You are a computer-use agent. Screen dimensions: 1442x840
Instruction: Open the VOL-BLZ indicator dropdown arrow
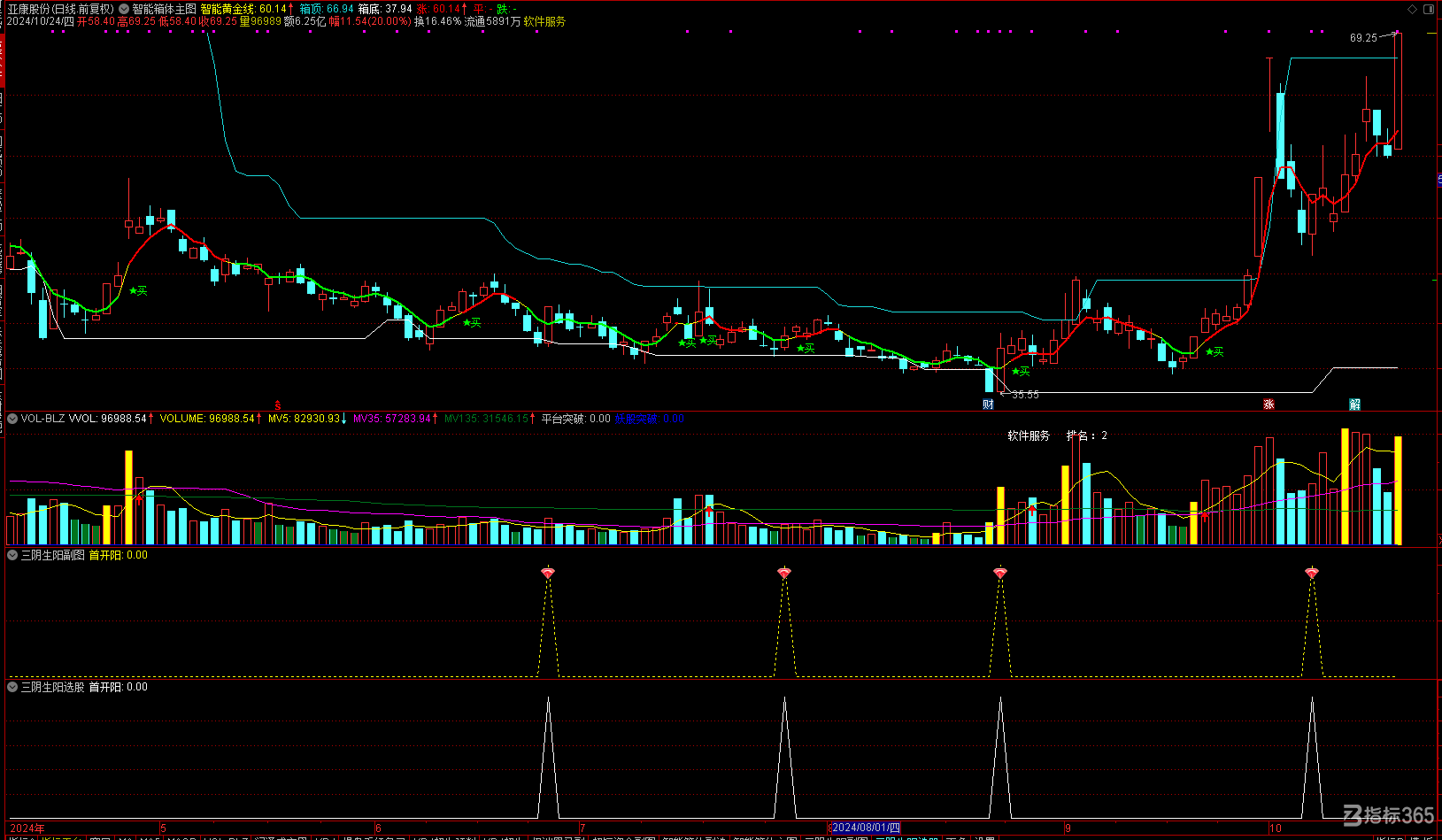point(12,419)
